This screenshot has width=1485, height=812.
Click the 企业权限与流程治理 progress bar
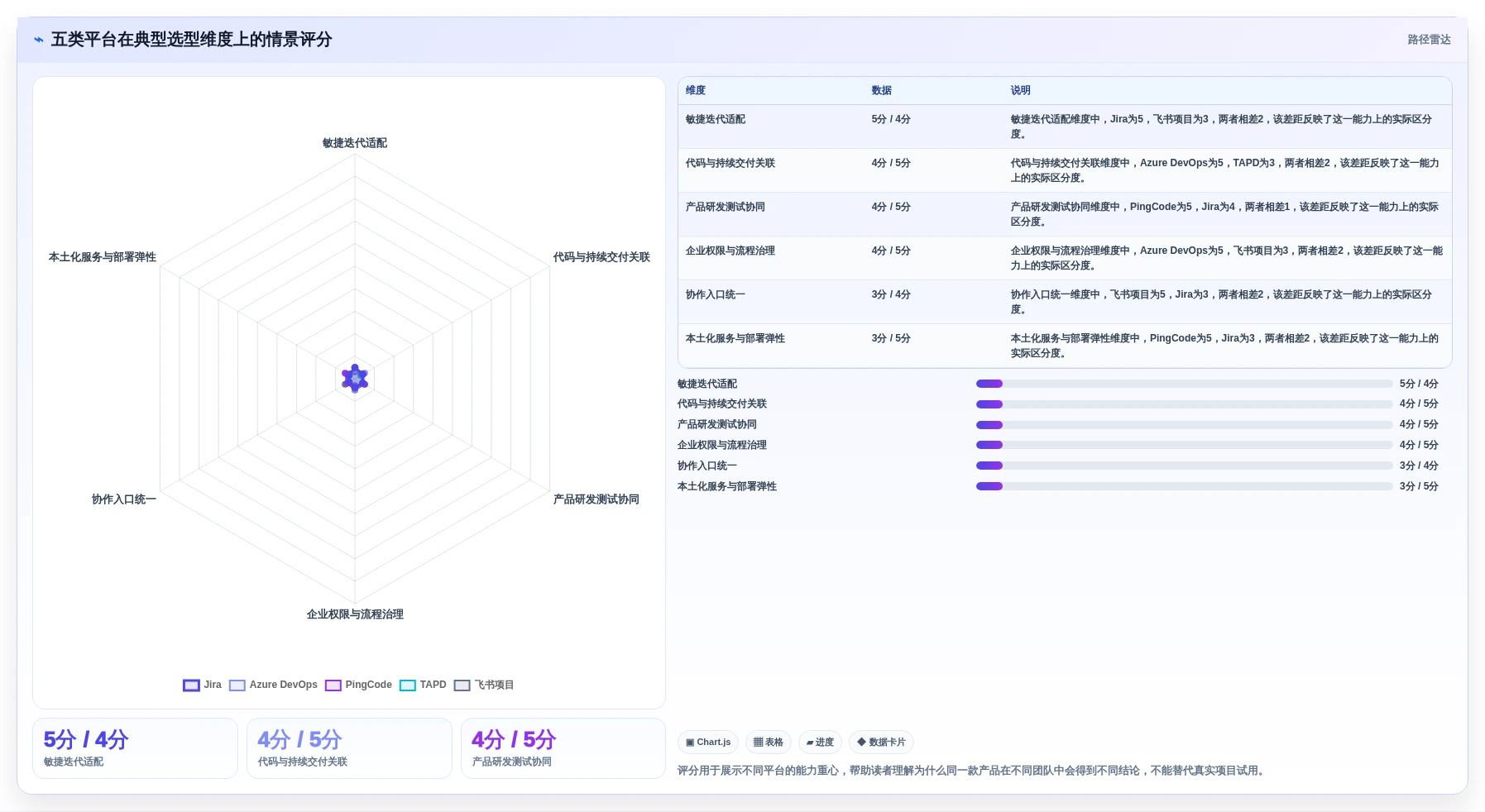1184,445
